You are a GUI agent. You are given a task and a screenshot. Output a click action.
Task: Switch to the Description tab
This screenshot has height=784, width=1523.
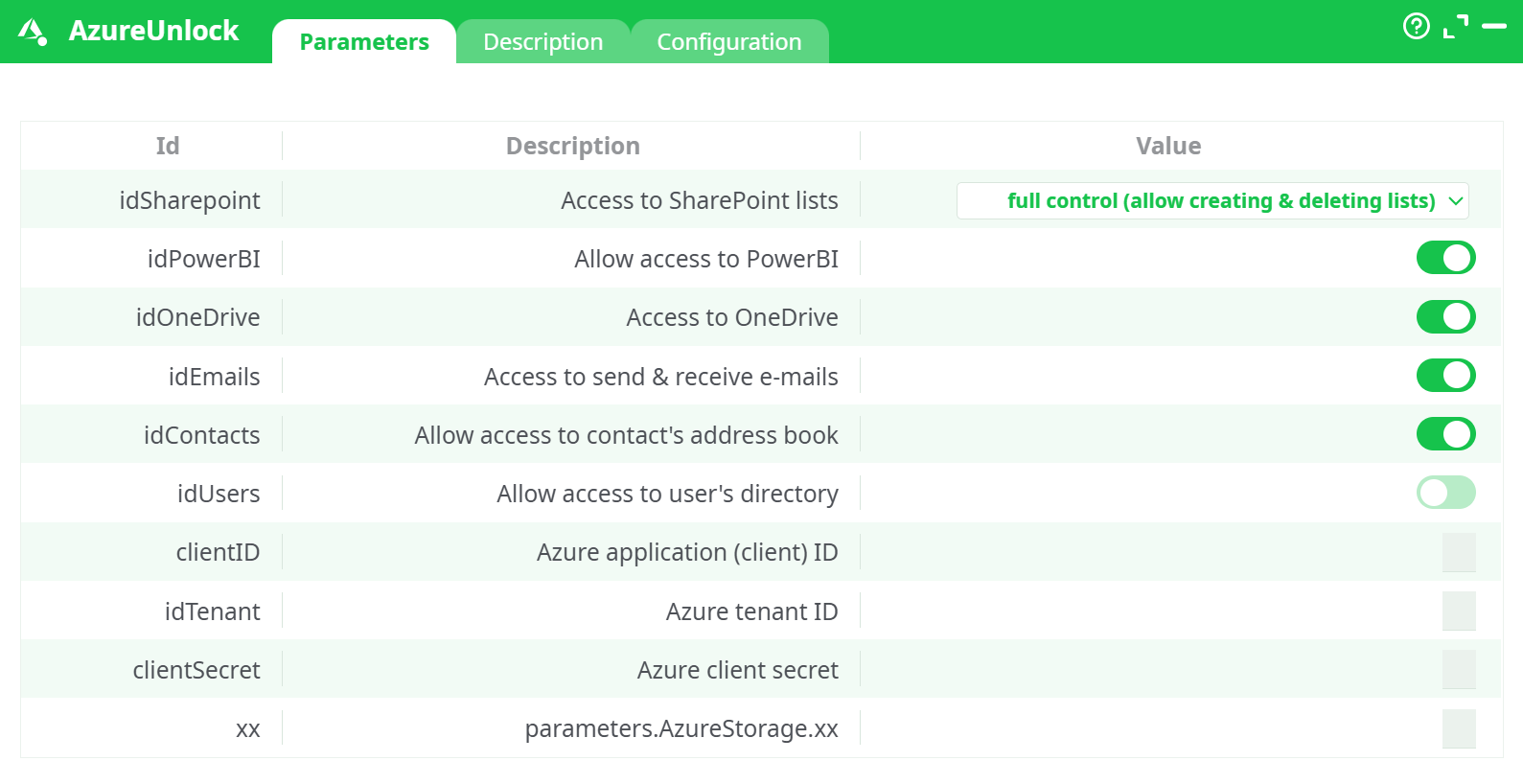[543, 42]
